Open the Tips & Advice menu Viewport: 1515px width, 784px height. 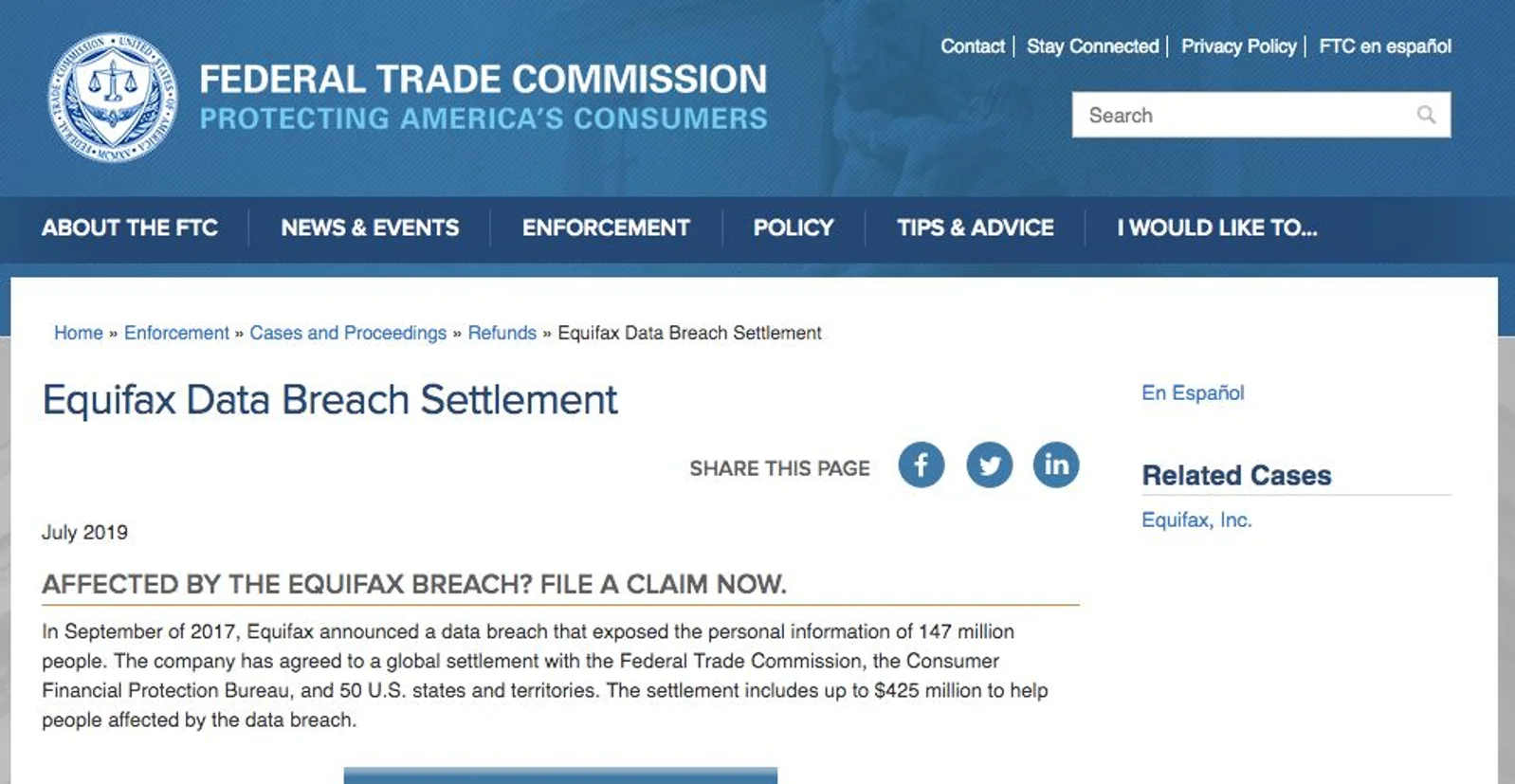[x=976, y=228]
